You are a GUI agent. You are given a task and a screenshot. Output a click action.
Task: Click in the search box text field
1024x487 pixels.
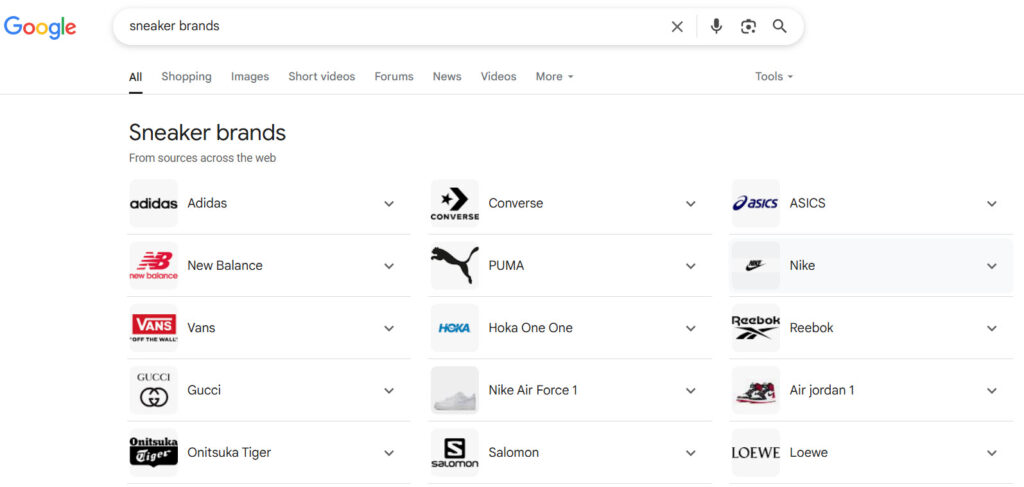tap(392, 27)
